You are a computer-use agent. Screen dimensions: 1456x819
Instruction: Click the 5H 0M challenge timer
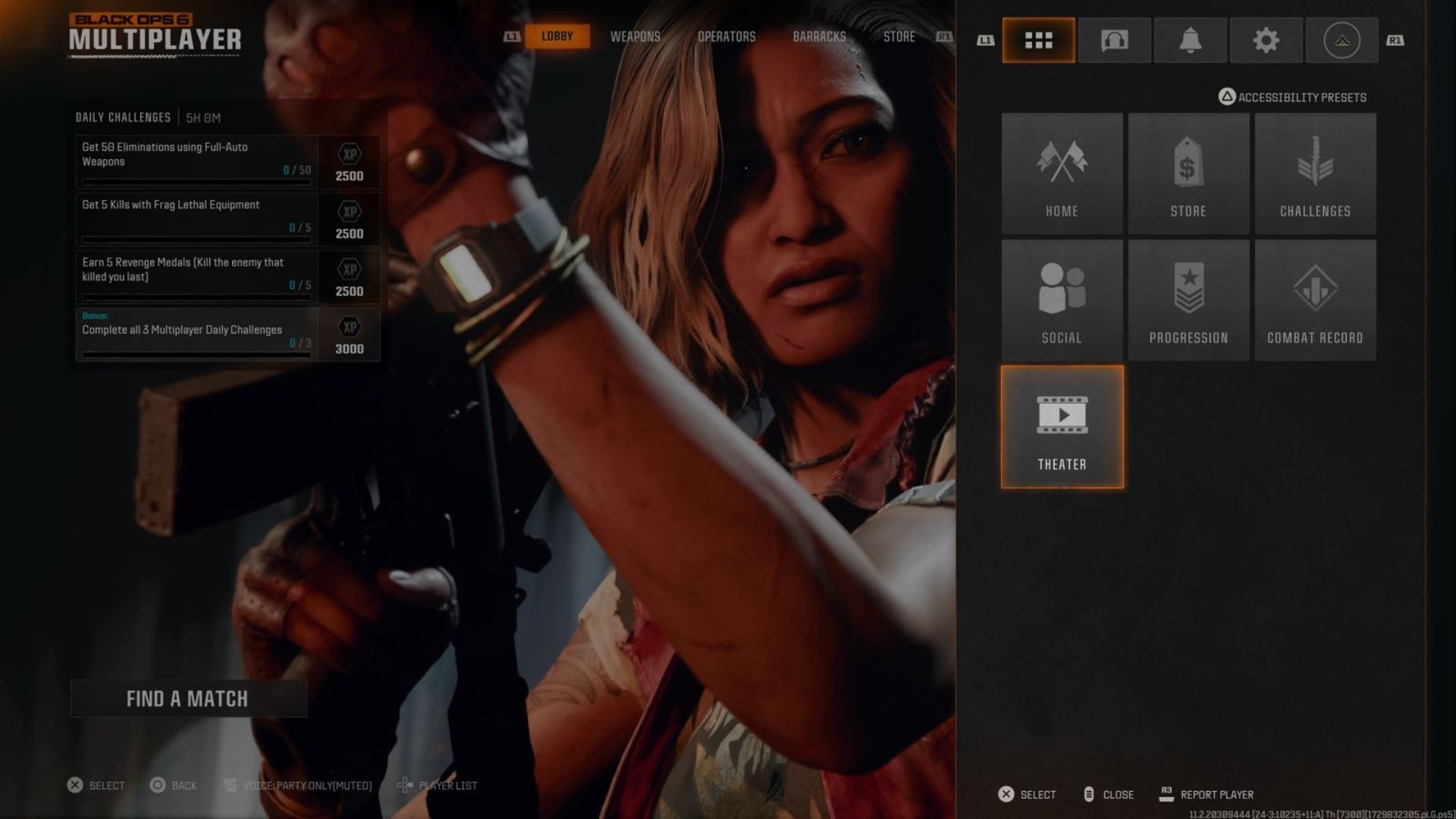click(x=203, y=118)
